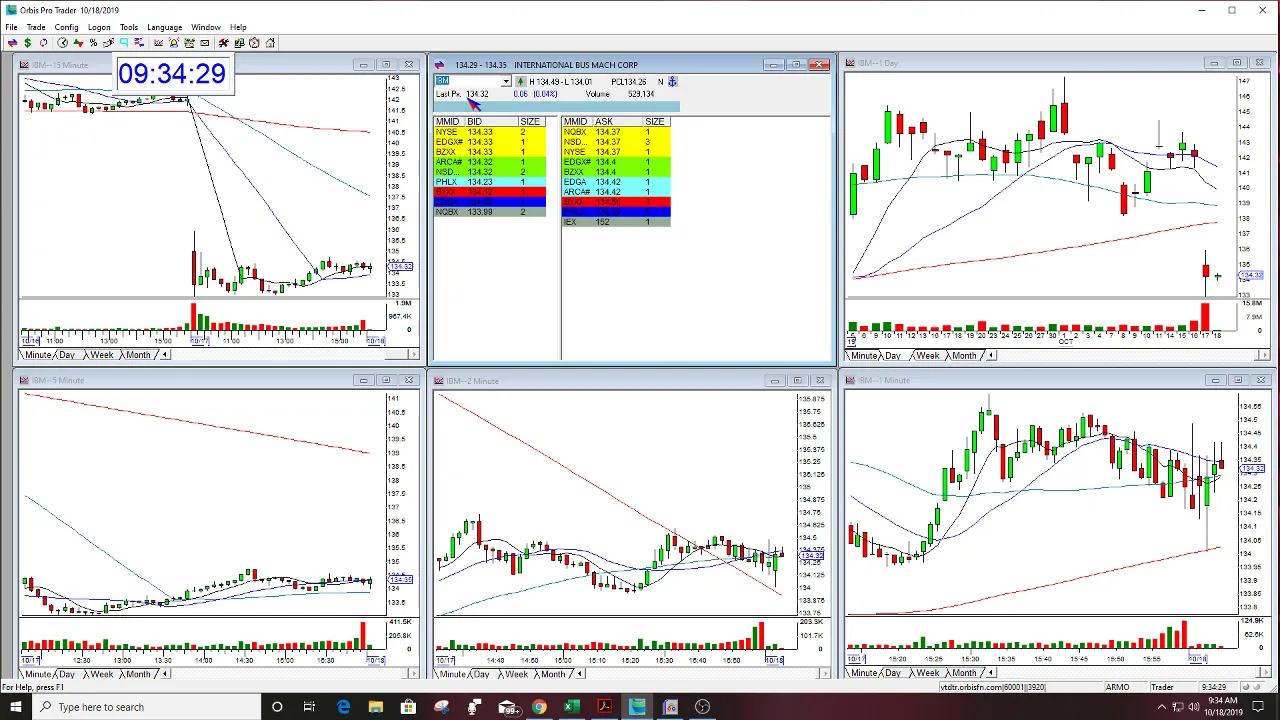Open the Logon menu
1280x720 pixels.
point(99,27)
